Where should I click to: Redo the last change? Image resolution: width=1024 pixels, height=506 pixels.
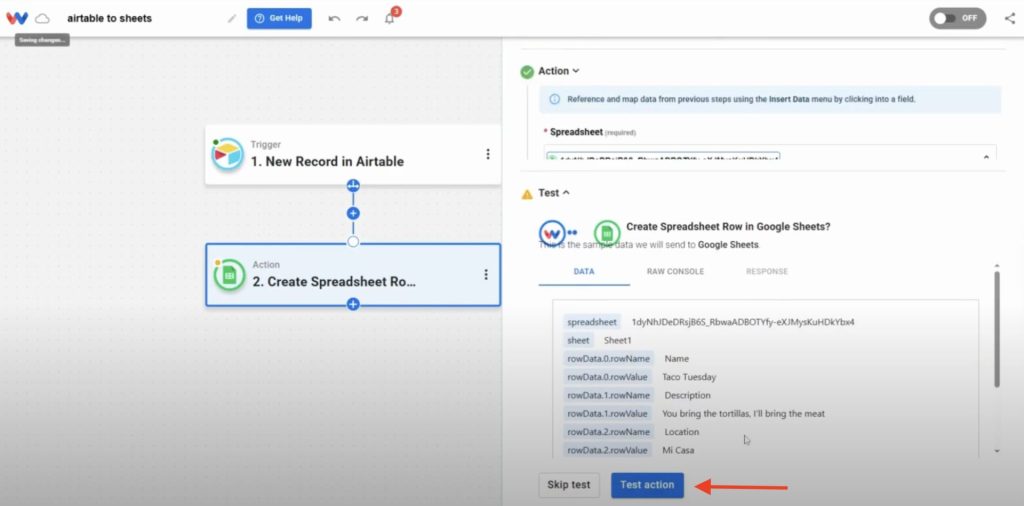click(x=362, y=18)
